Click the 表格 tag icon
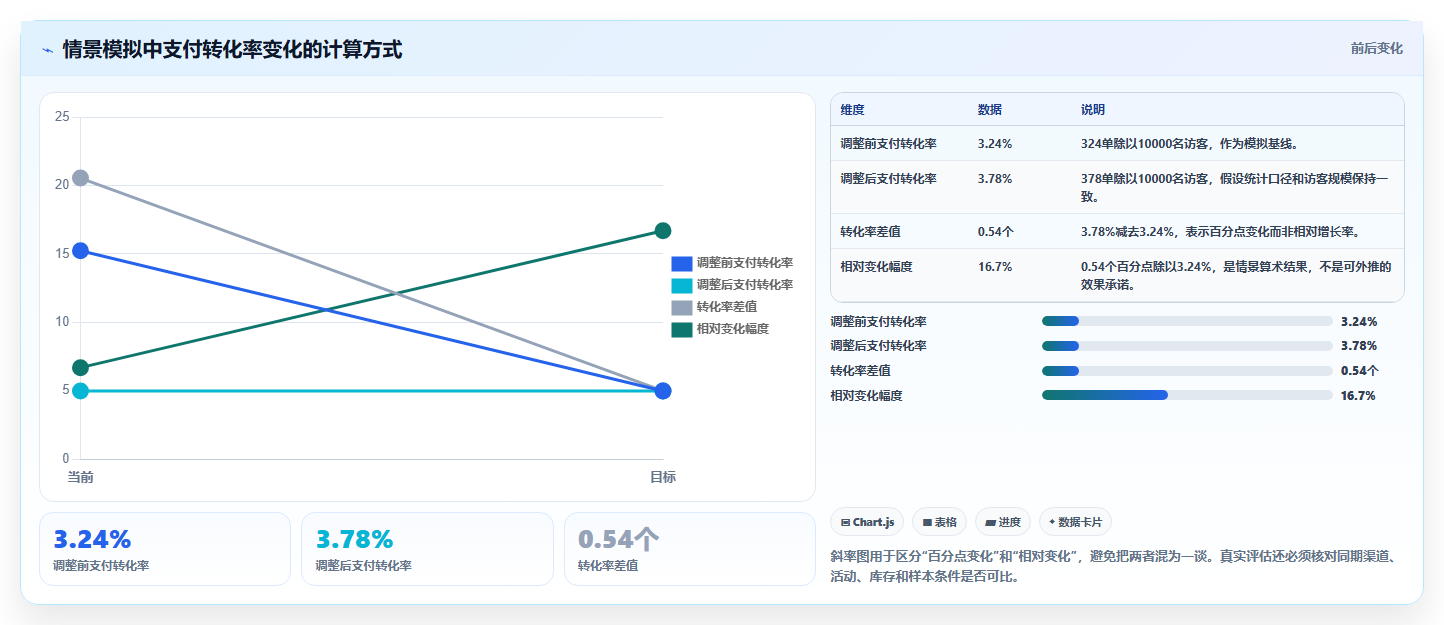The width and height of the screenshot is (1444, 625). pyautogui.click(x=927, y=522)
